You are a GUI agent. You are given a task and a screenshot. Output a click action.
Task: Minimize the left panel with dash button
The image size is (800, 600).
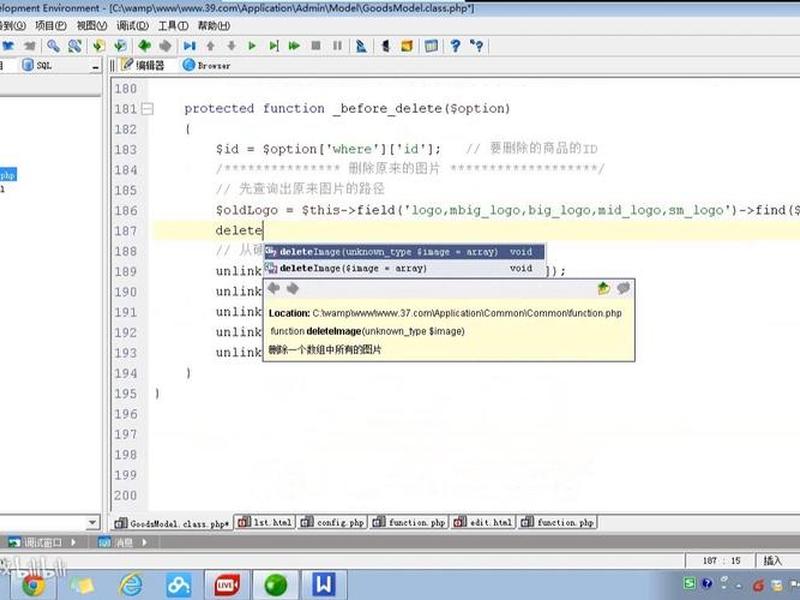pos(95,66)
